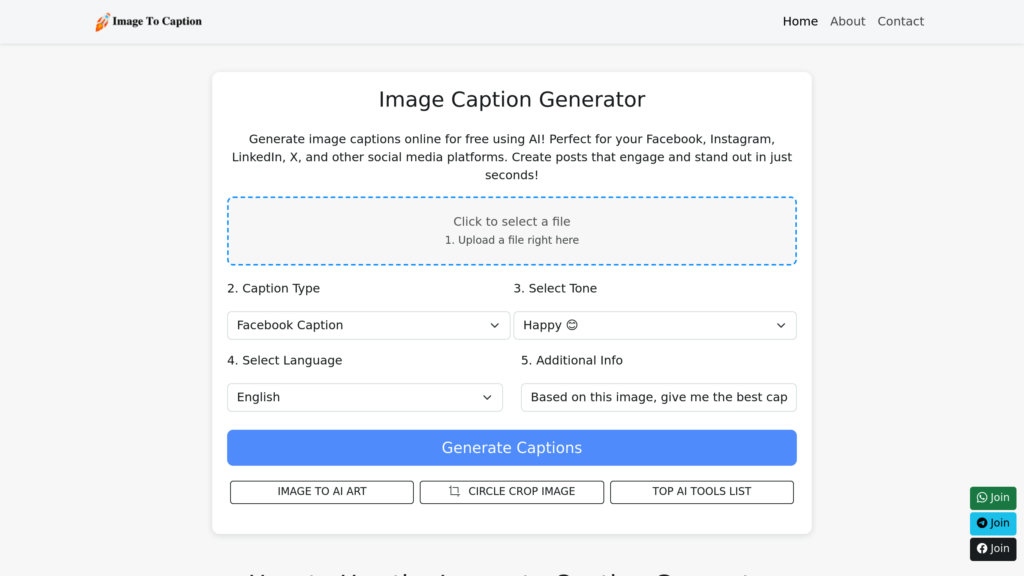The width and height of the screenshot is (1024, 576).
Task: Click the crop icon in Circle Crop Image
Action: (x=454, y=492)
